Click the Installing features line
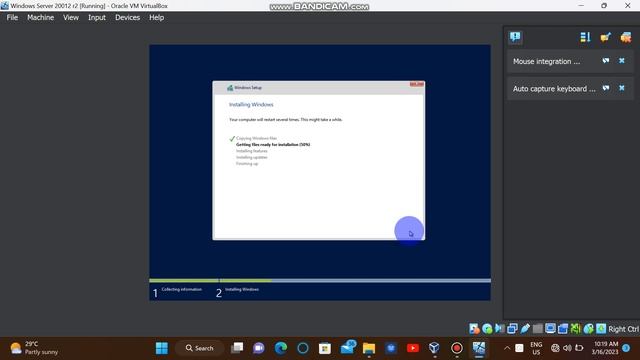The height and width of the screenshot is (360, 640). tap(251, 151)
